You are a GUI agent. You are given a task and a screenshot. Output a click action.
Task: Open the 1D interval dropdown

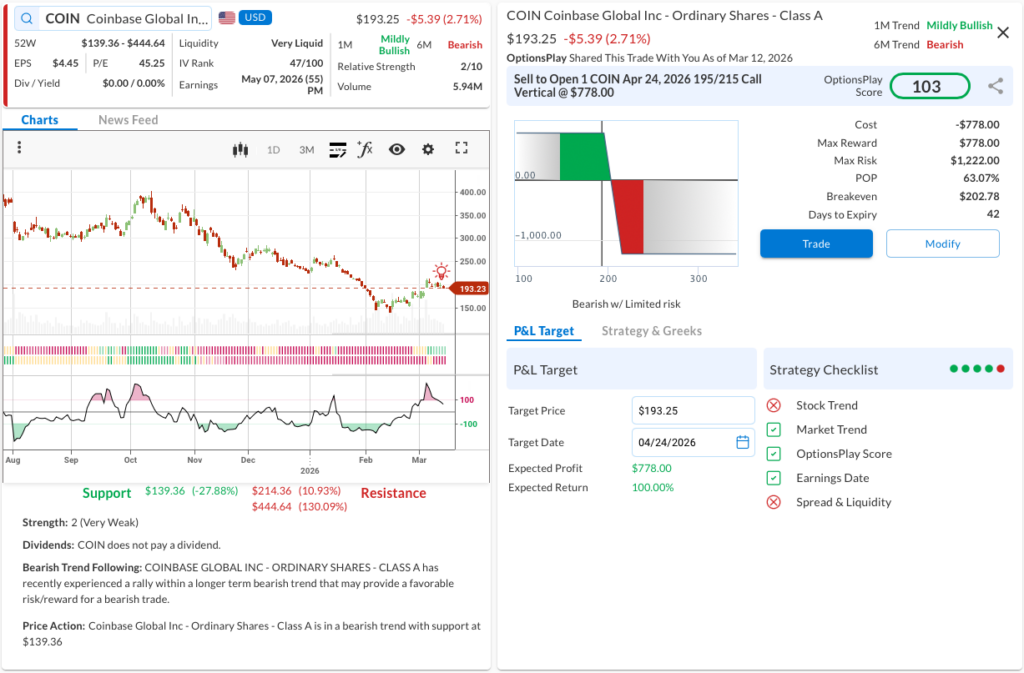[x=273, y=149]
